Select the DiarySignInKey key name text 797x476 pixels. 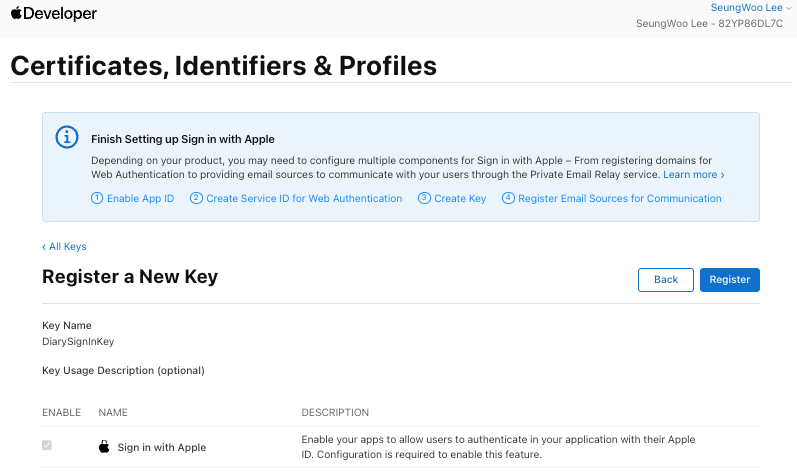pyautogui.click(x=78, y=342)
